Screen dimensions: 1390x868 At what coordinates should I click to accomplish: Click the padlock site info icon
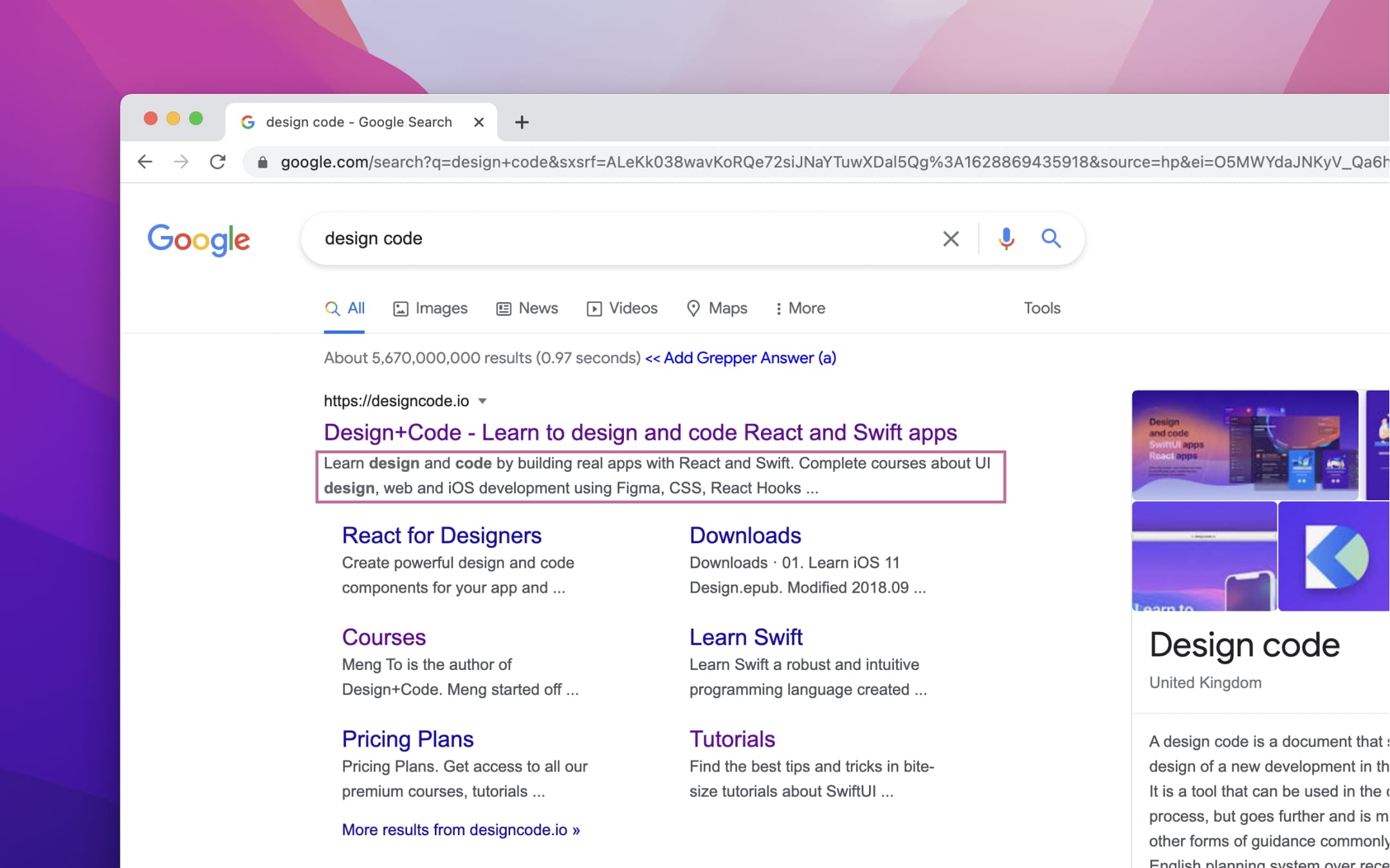(262, 162)
